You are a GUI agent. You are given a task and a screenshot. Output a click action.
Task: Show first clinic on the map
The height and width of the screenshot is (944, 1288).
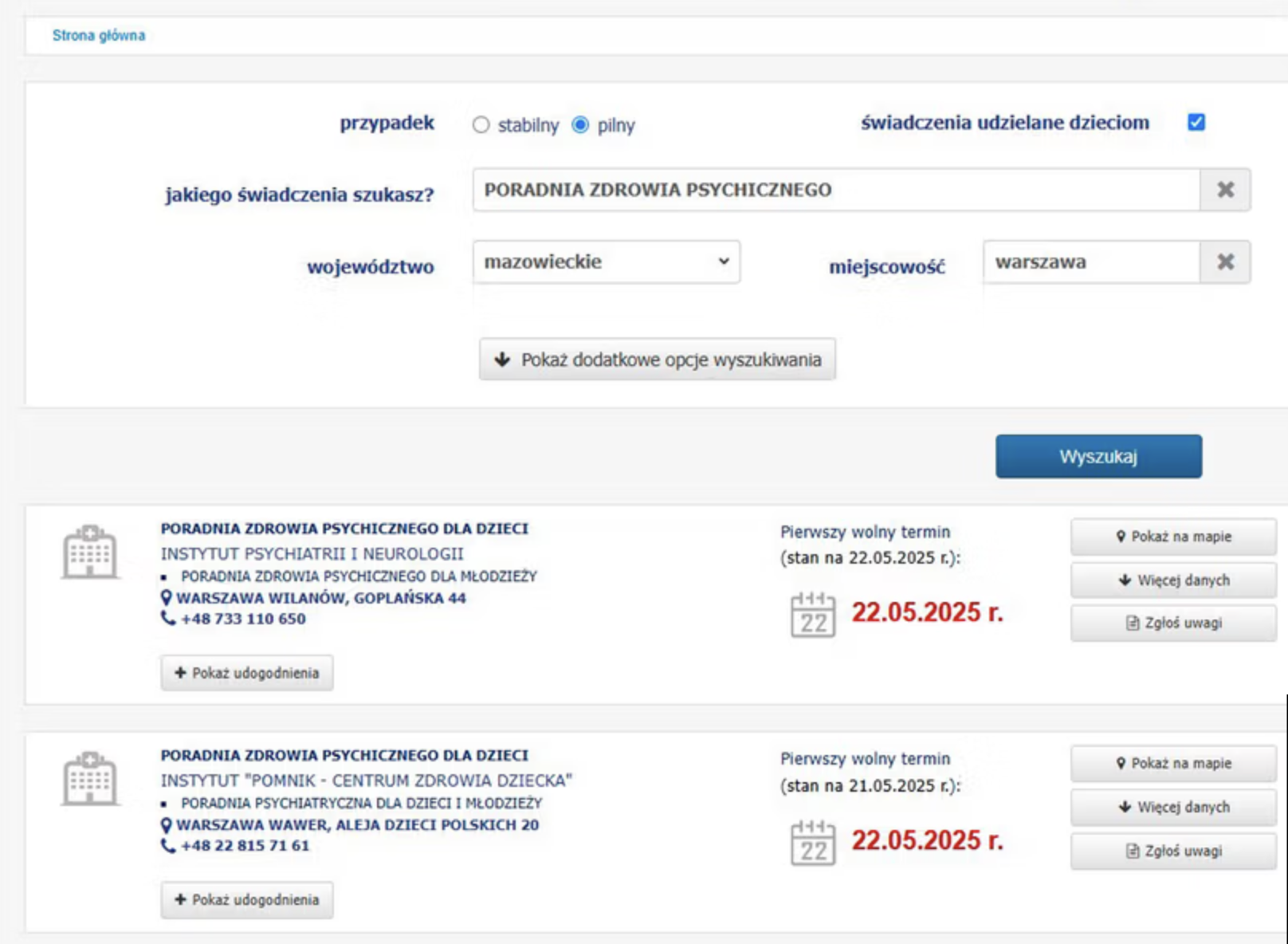coord(1172,537)
